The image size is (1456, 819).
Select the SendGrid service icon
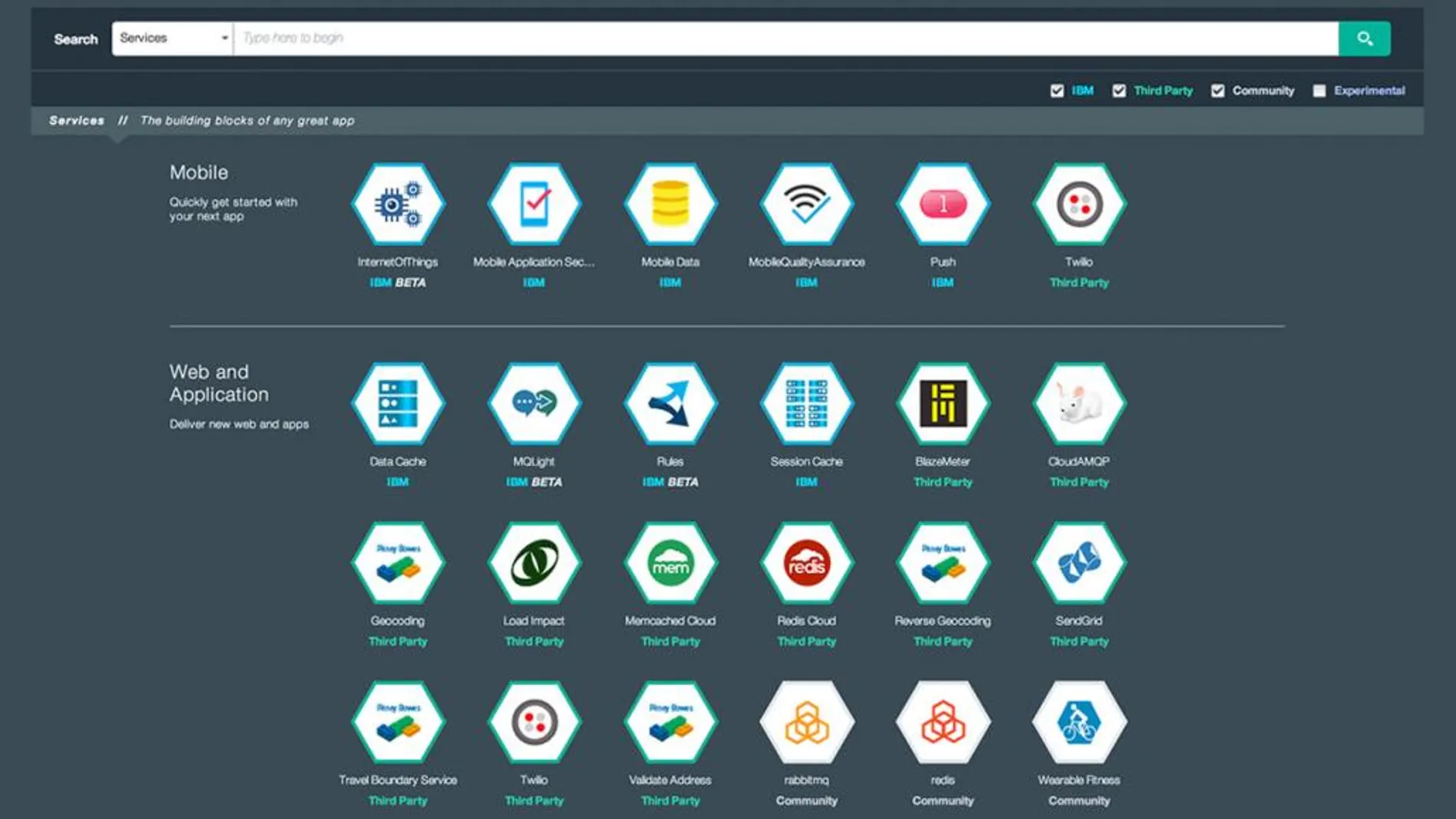pos(1079,563)
